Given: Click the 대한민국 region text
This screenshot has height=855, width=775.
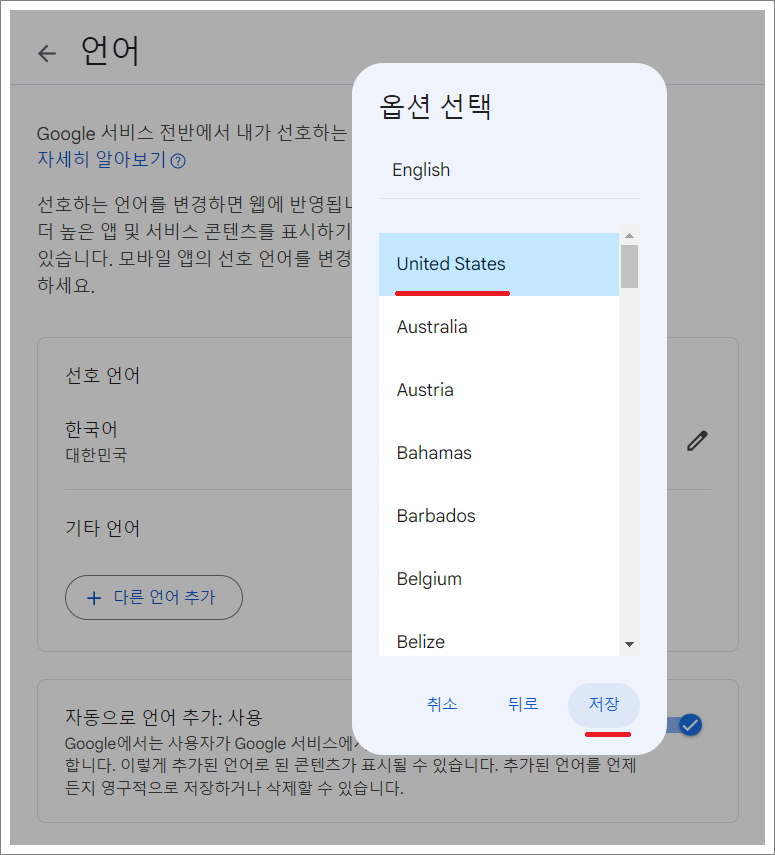Looking at the screenshot, I should point(96,455).
